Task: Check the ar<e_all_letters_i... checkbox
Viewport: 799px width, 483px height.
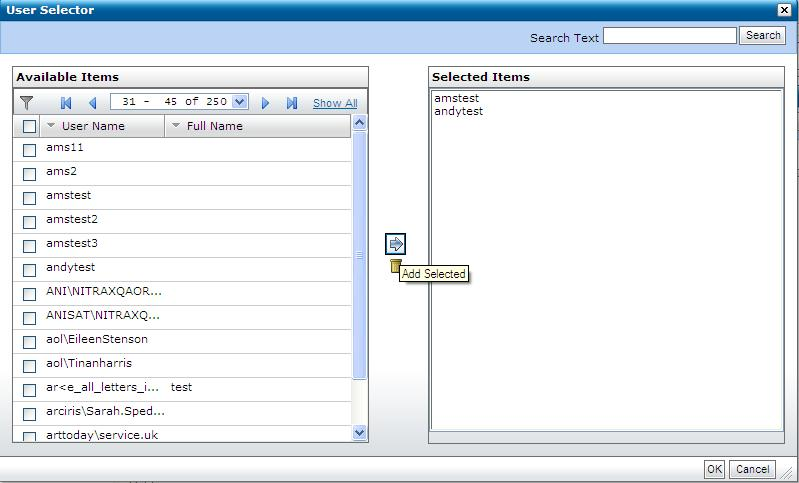Action: (x=30, y=390)
